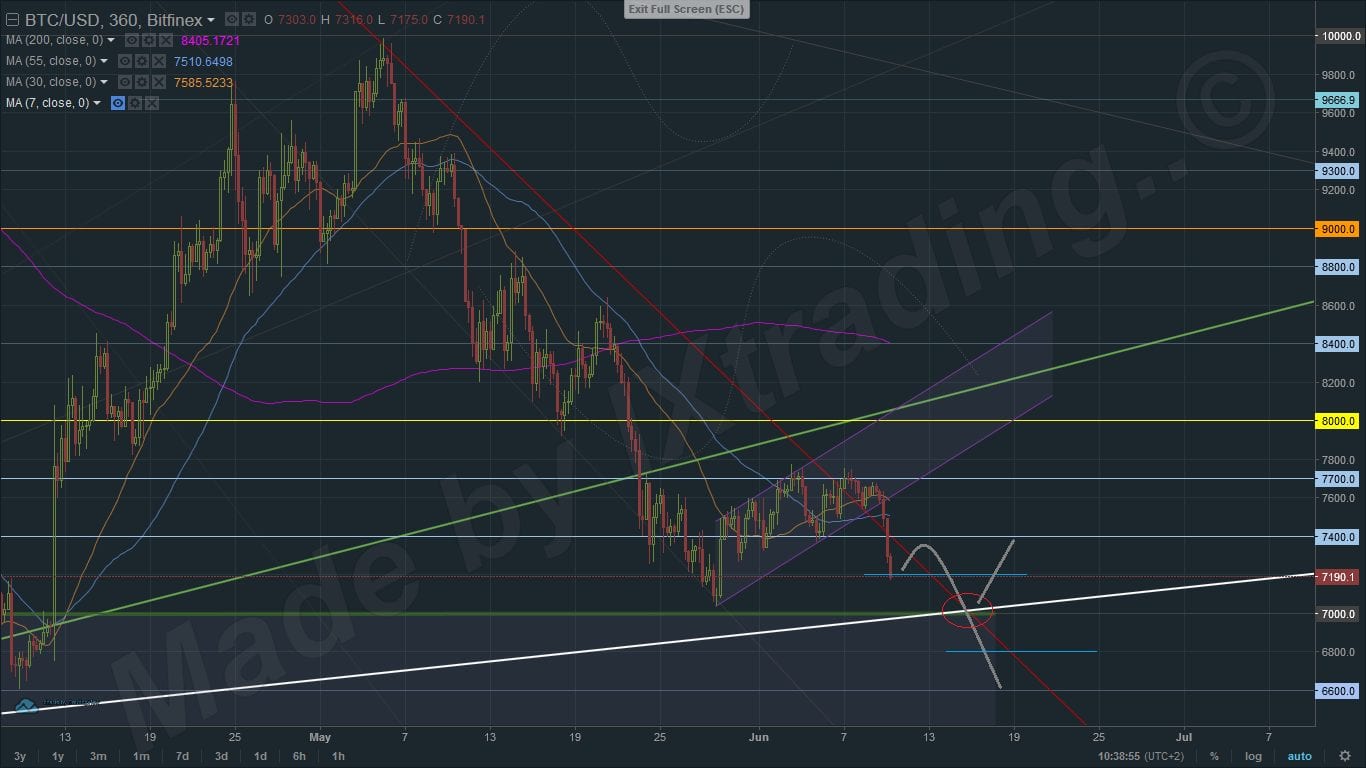Select the 3y time range

(x=20, y=756)
